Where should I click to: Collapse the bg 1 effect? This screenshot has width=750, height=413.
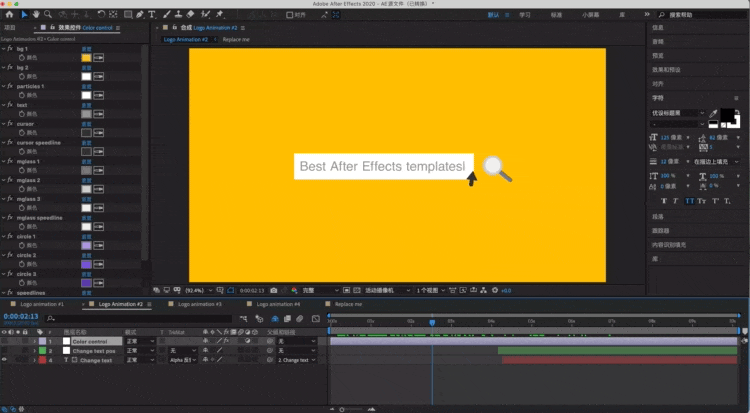click(3, 48)
